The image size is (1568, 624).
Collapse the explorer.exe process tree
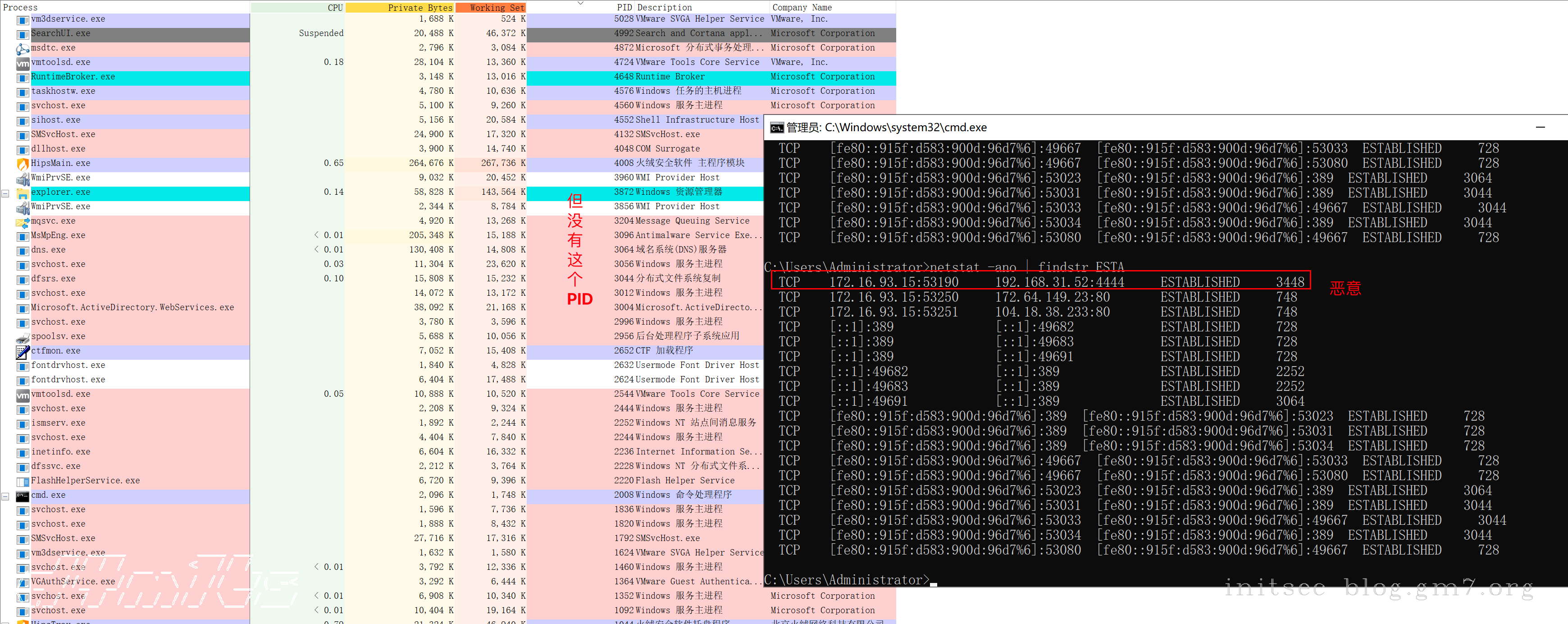(x=5, y=193)
